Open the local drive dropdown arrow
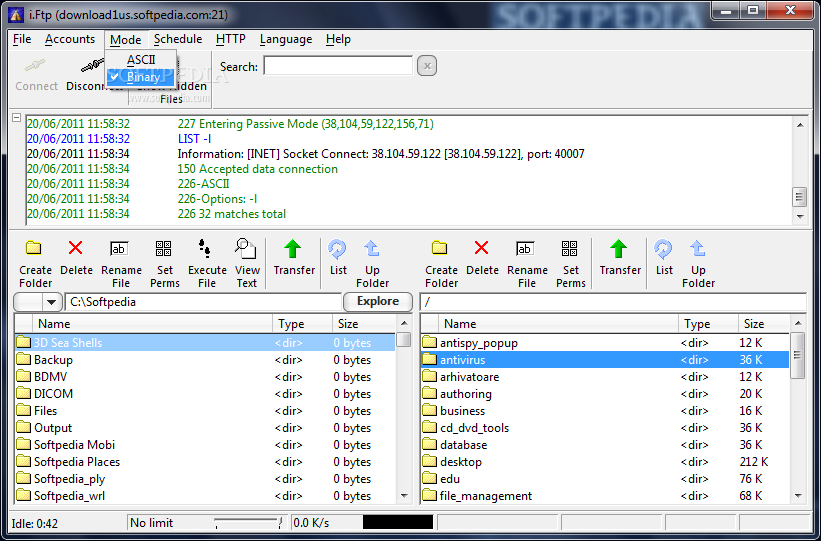Screen dimensions: 821x541 click(51, 302)
